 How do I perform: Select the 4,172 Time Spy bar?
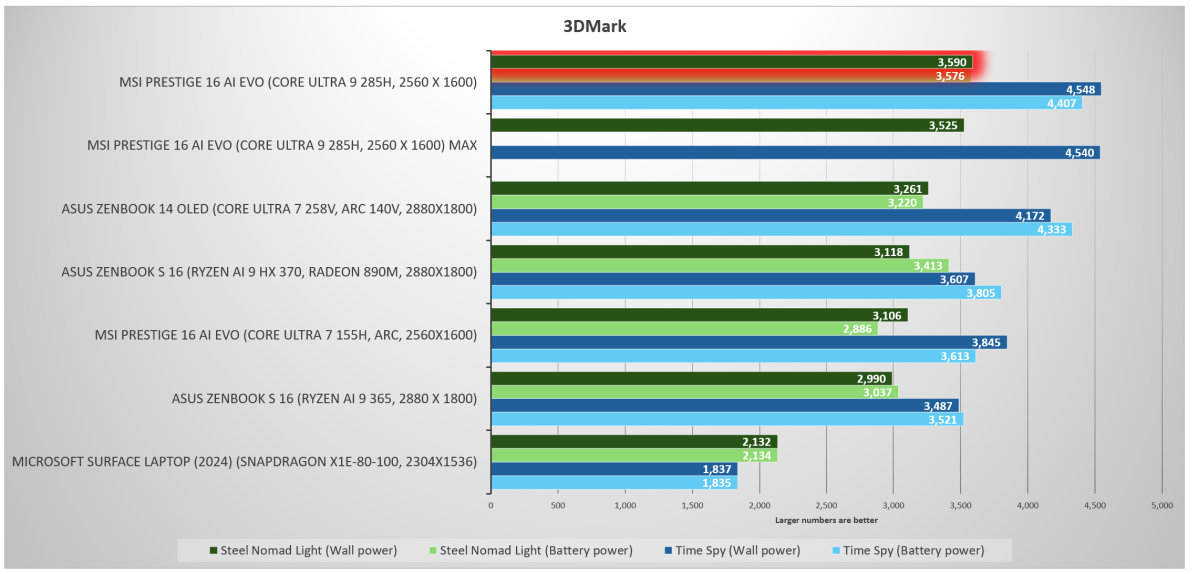(771, 216)
